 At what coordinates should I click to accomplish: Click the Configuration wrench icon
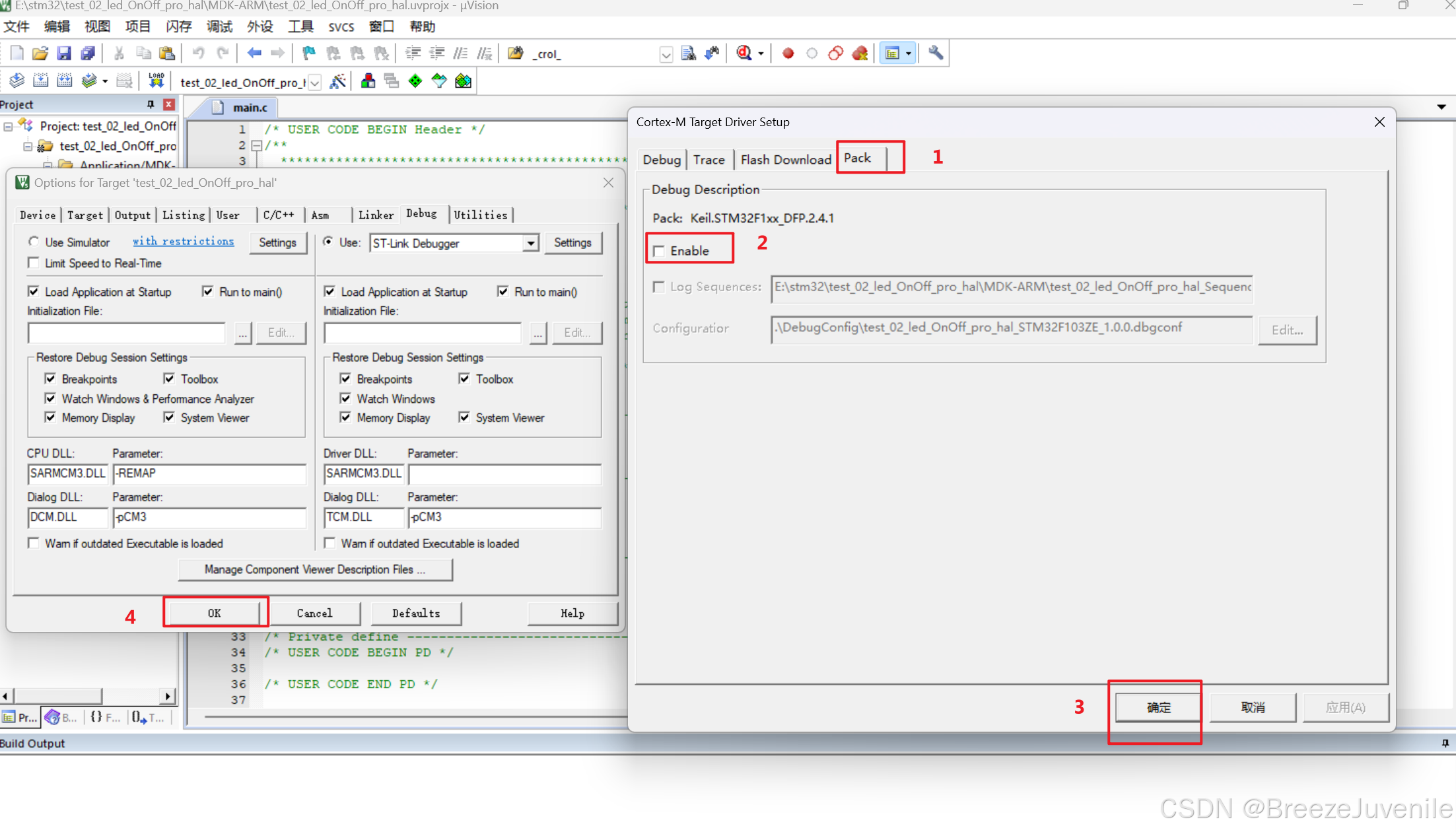(x=935, y=53)
